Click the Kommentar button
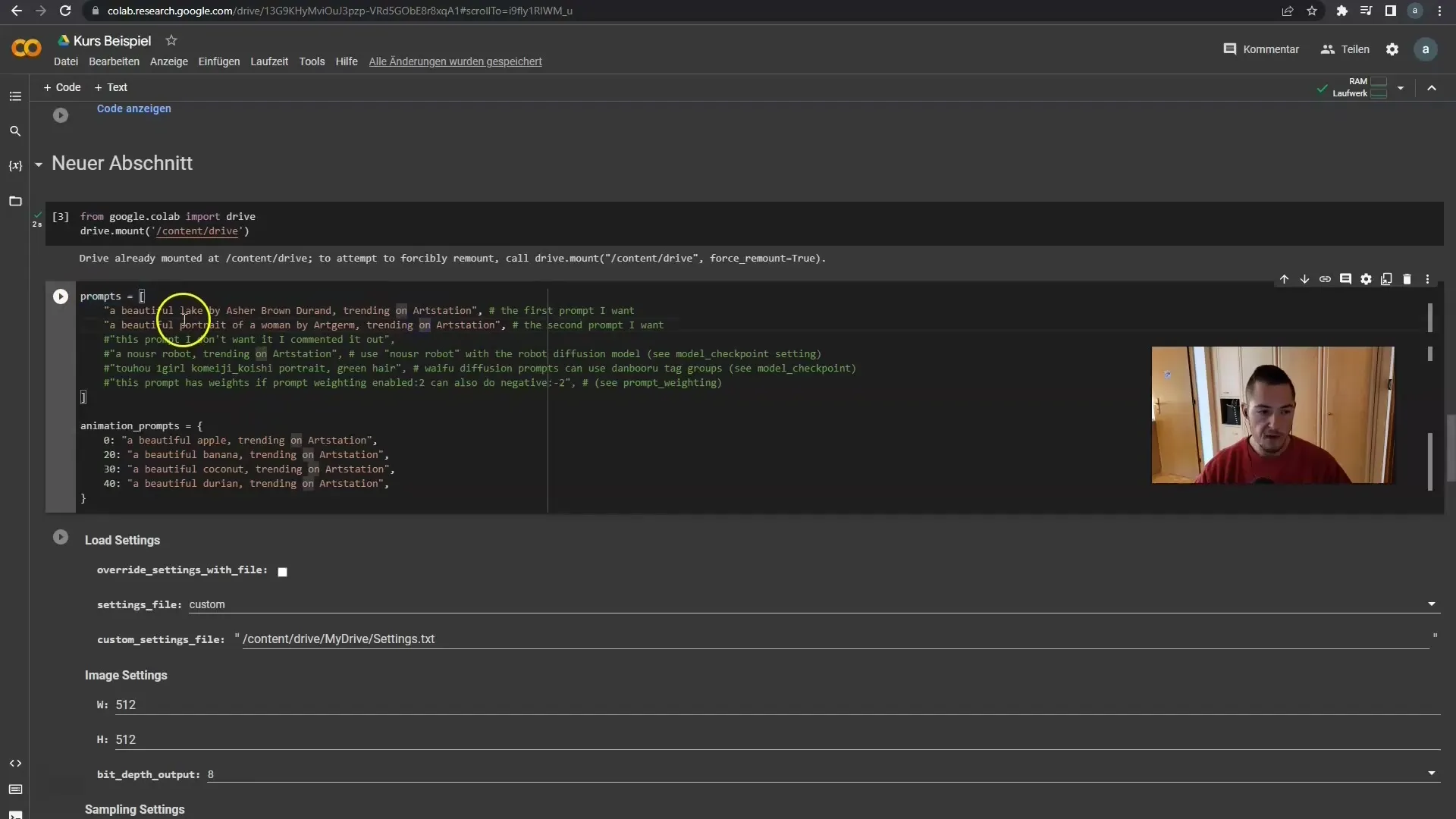 pyautogui.click(x=1261, y=49)
